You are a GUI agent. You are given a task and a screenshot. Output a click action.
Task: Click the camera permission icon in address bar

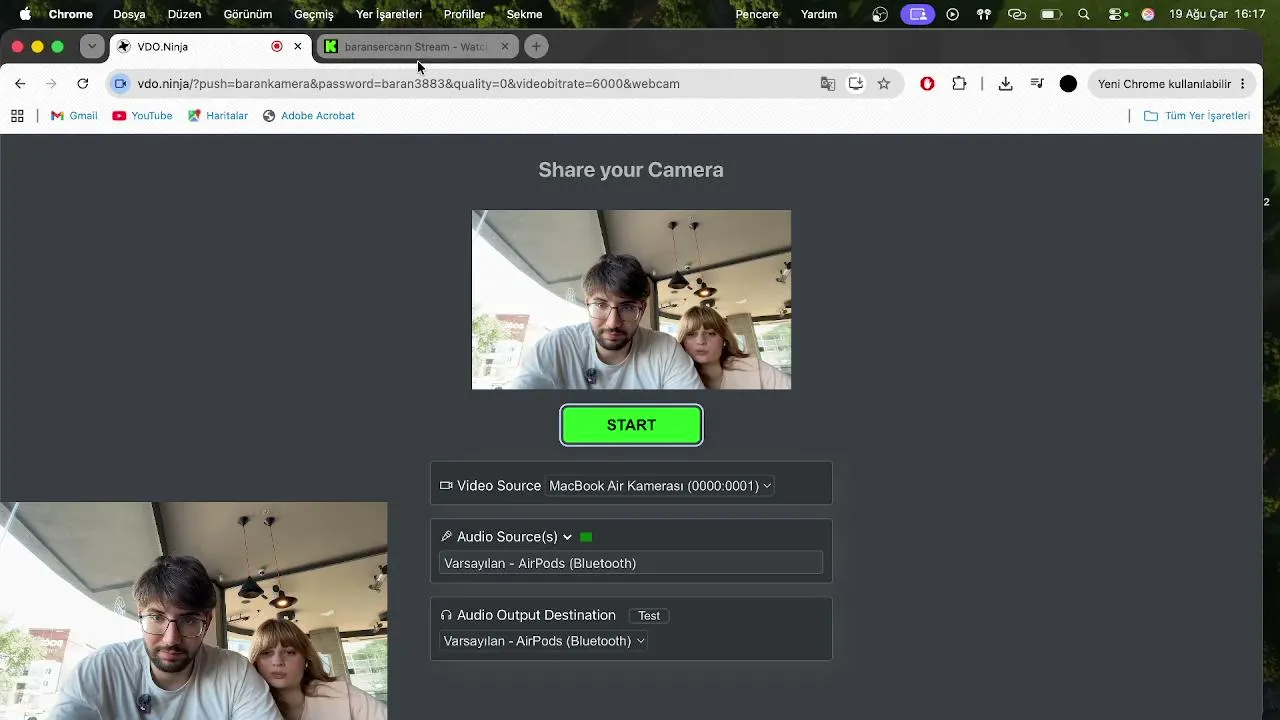pyautogui.click(x=120, y=84)
